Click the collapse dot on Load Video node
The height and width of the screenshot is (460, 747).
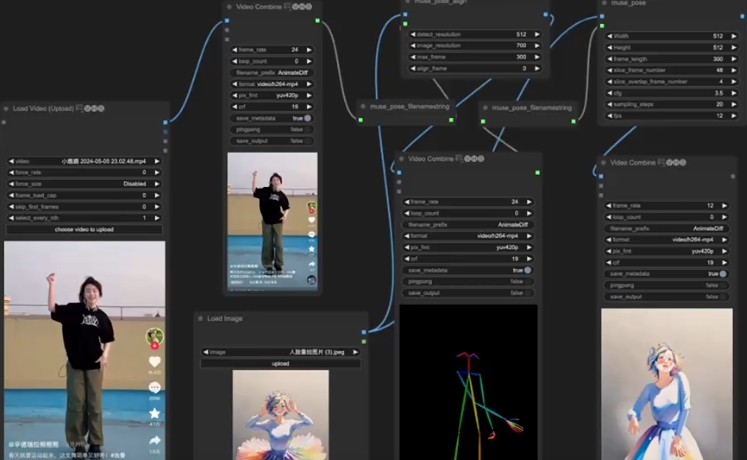click(x=6, y=108)
